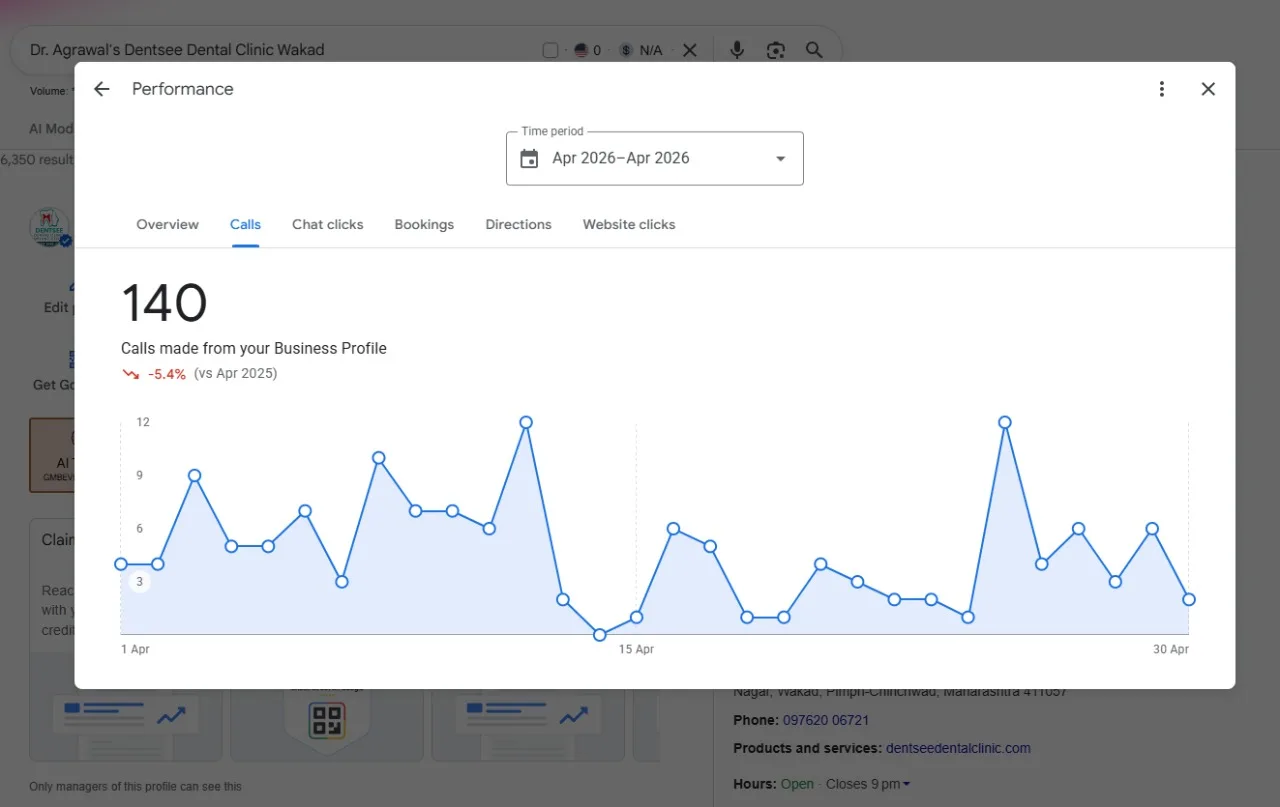Open the dentseedentalclinic.com link
1280x807 pixels.
point(958,748)
